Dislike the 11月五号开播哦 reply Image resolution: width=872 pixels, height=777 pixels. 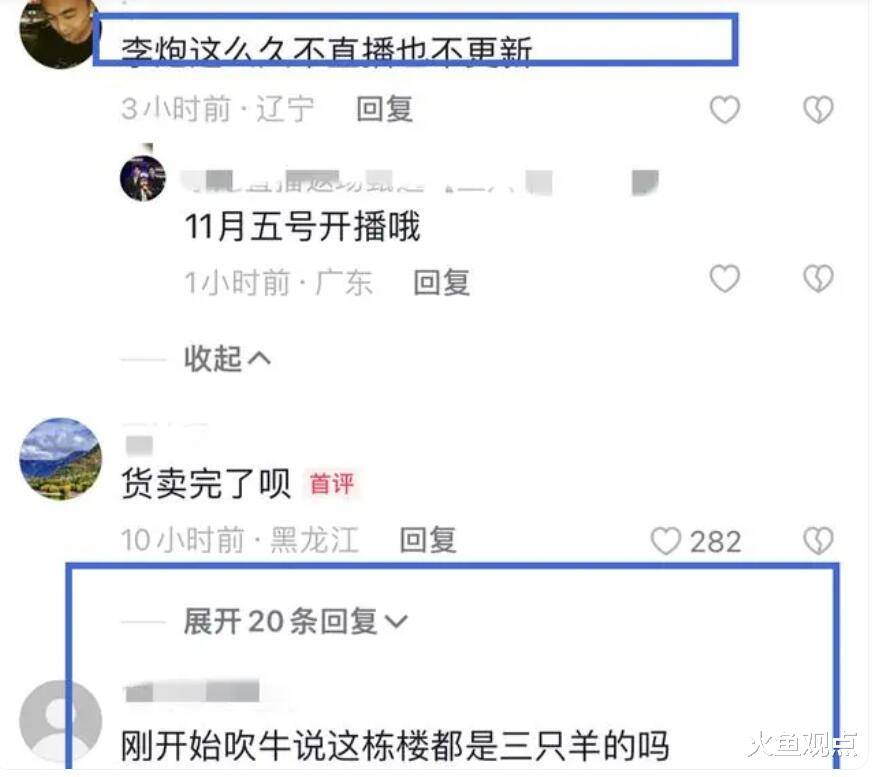click(818, 278)
